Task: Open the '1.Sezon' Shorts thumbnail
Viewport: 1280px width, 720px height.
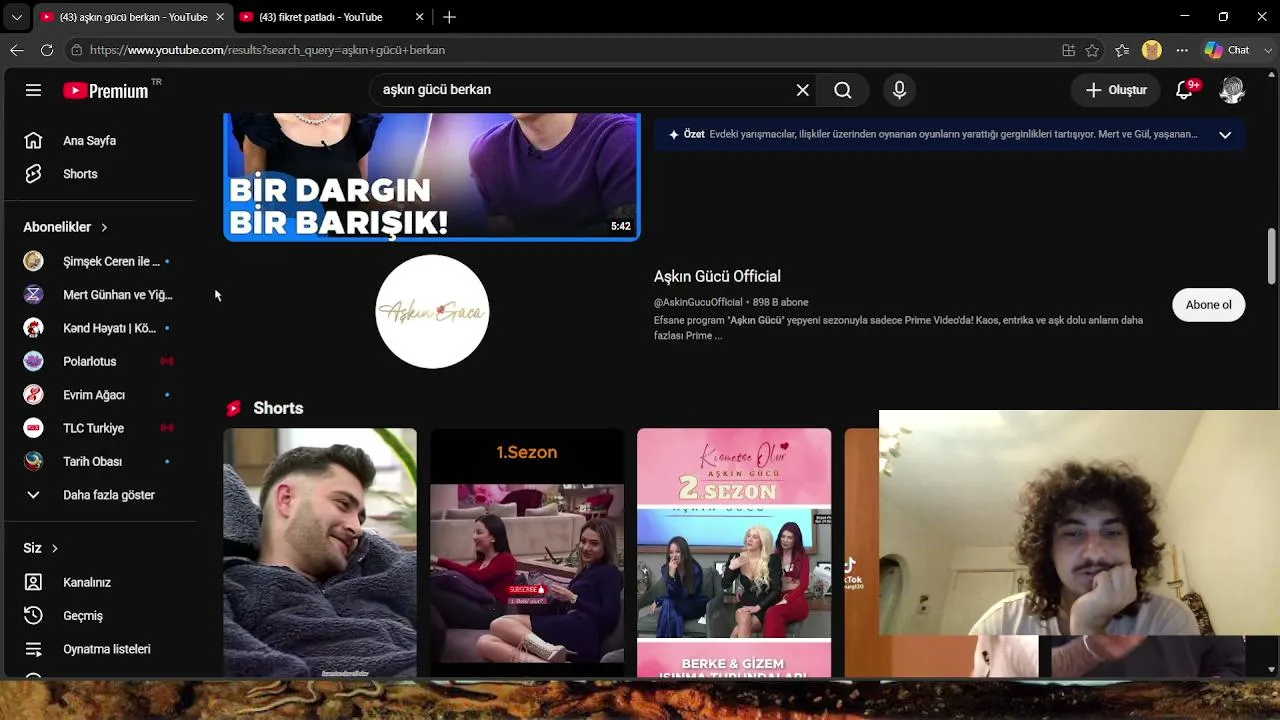Action: 527,553
